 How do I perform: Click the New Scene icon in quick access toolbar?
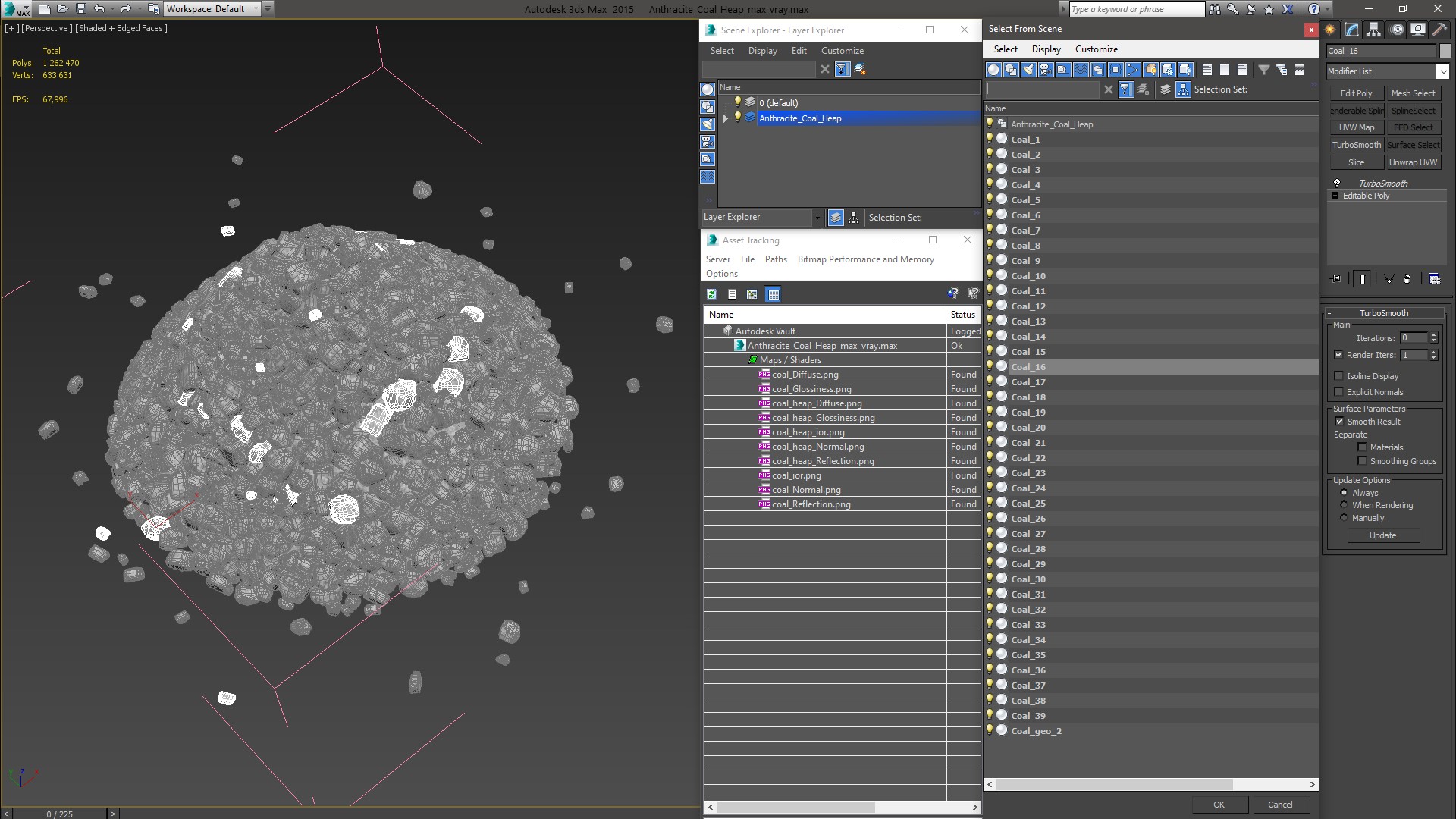44,9
